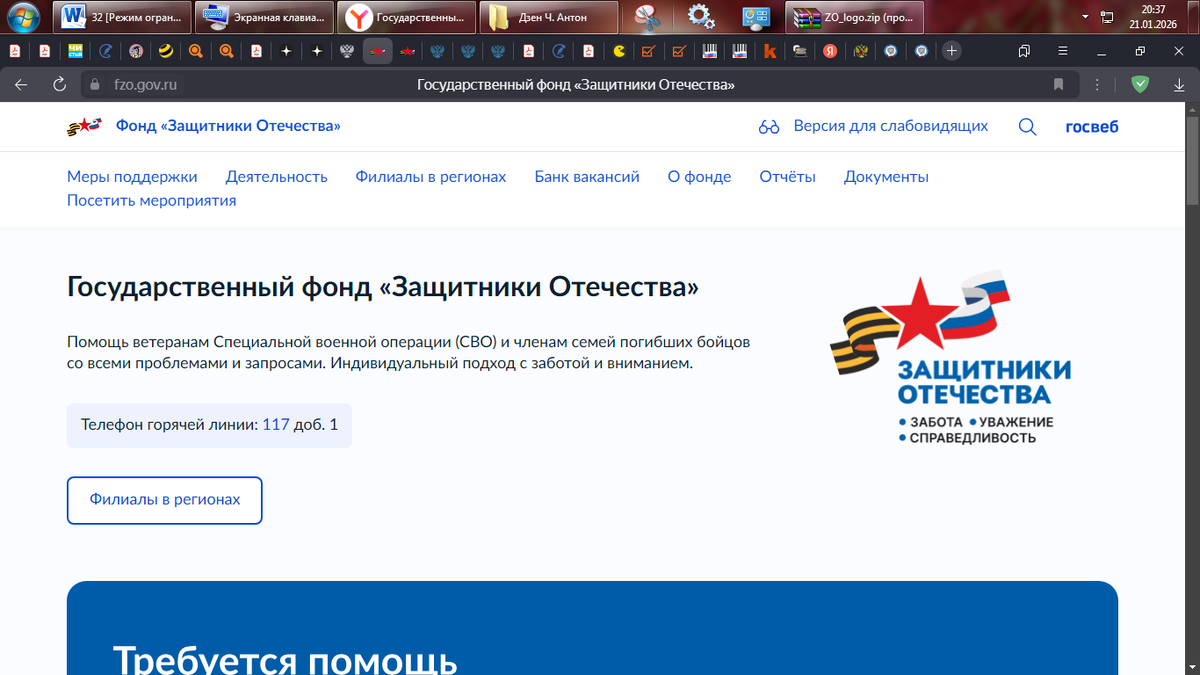Open 'Документы' menu item
The width and height of the screenshot is (1200, 675).
886,177
